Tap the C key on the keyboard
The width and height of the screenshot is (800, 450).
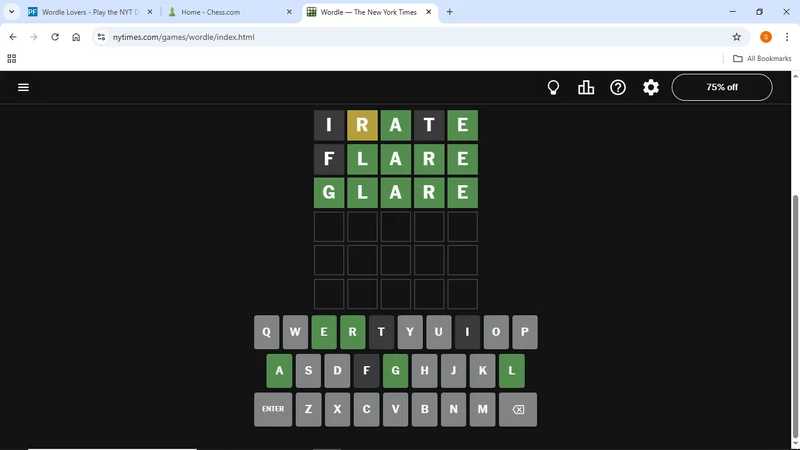pyautogui.click(x=366, y=409)
